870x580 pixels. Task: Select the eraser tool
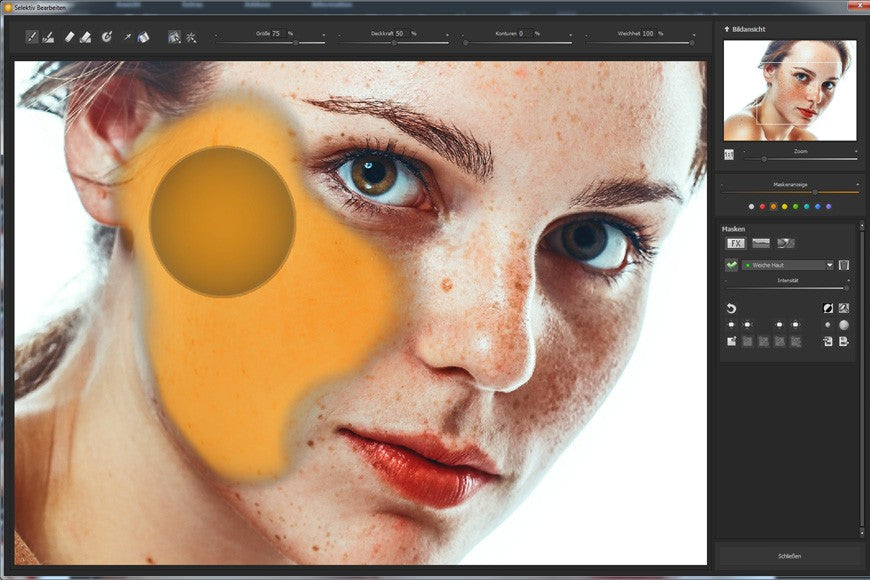pyautogui.click(x=69, y=37)
